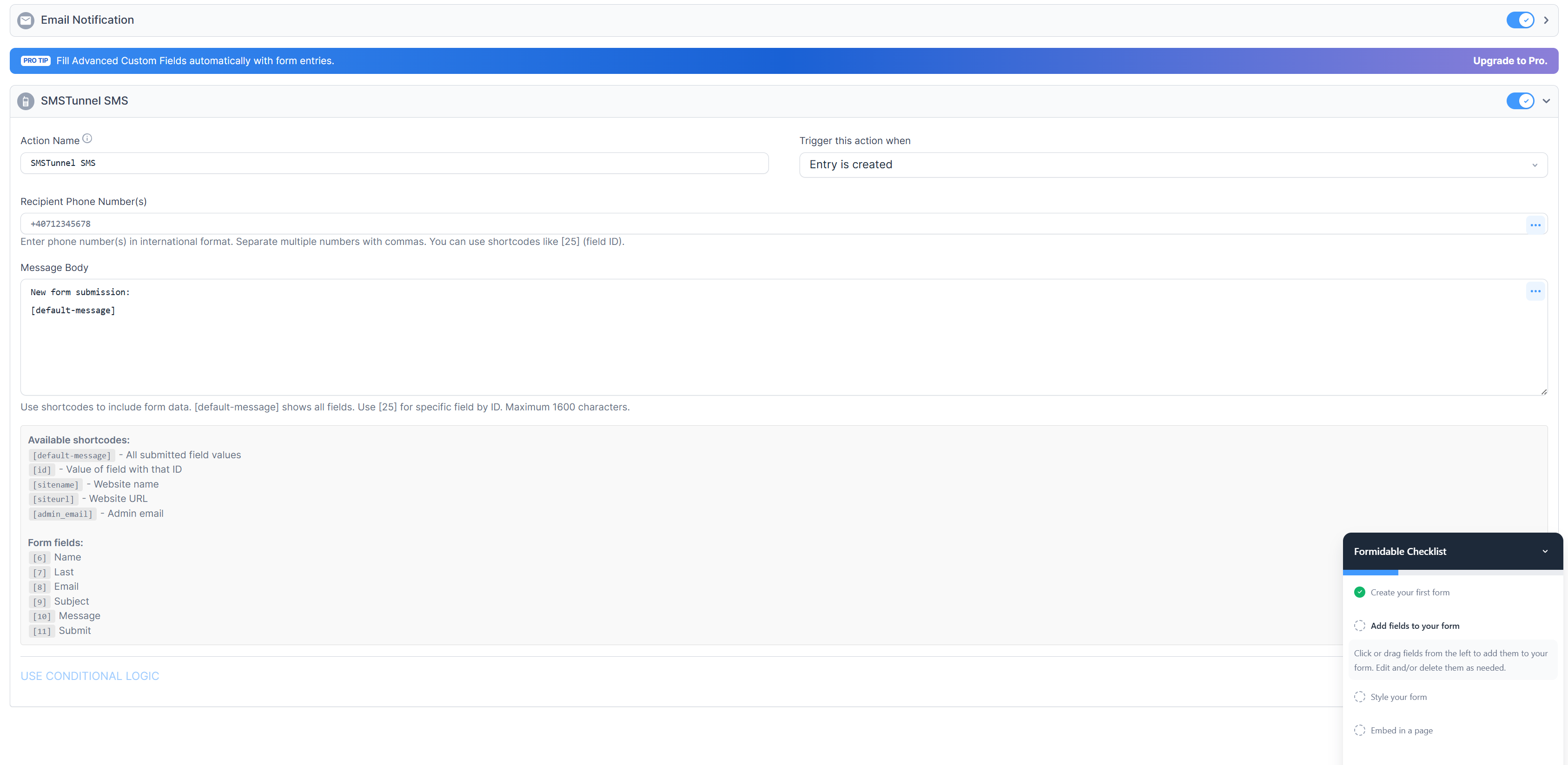Expand the Email Notification settings
The width and height of the screenshot is (1568, 765).
pyautogui.click(x=1546, y=20)
